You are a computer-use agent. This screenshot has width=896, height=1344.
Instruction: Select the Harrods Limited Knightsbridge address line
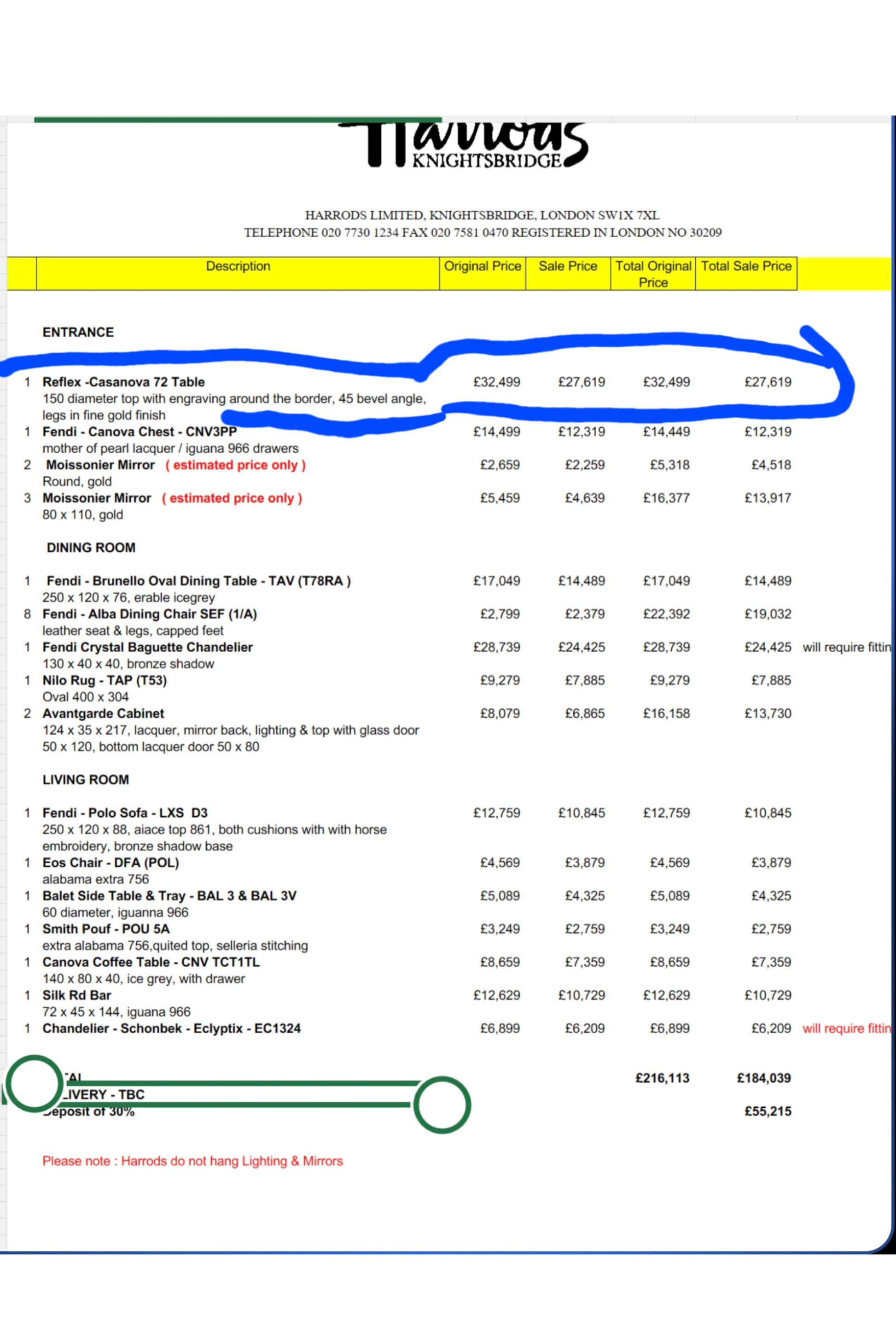coord(482,216)
